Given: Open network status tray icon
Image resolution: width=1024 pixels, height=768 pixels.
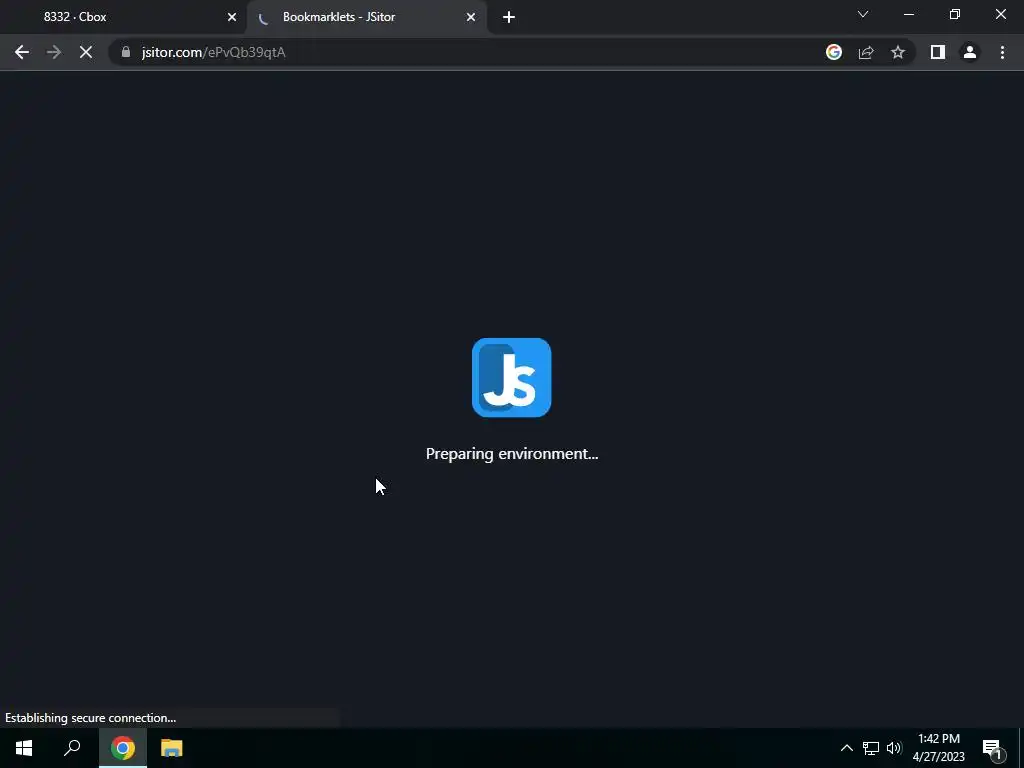Looking at the screenshot, I should pos(871,748).
